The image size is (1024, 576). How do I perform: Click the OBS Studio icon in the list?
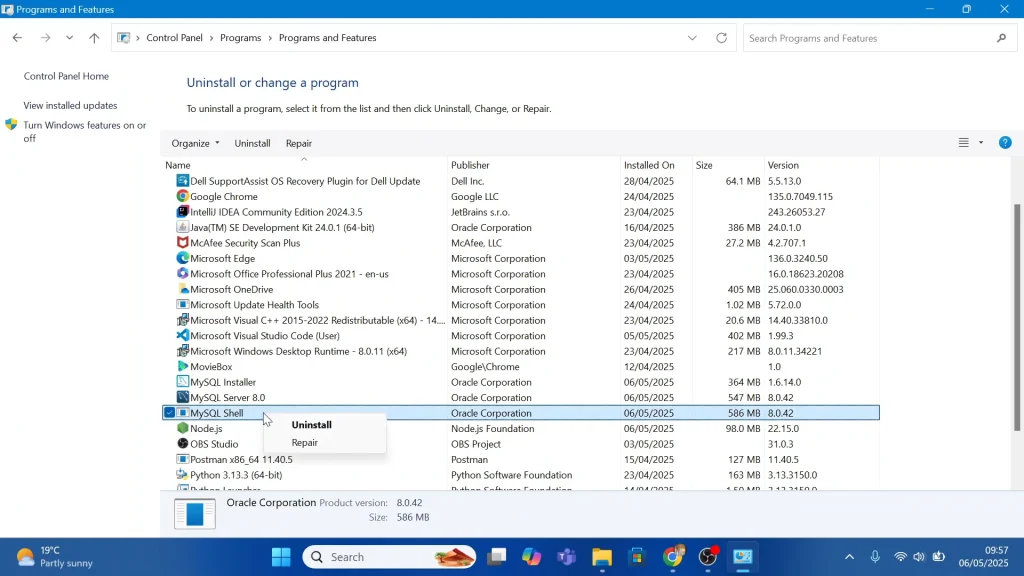pyautogui.click(x=182, y=443)
